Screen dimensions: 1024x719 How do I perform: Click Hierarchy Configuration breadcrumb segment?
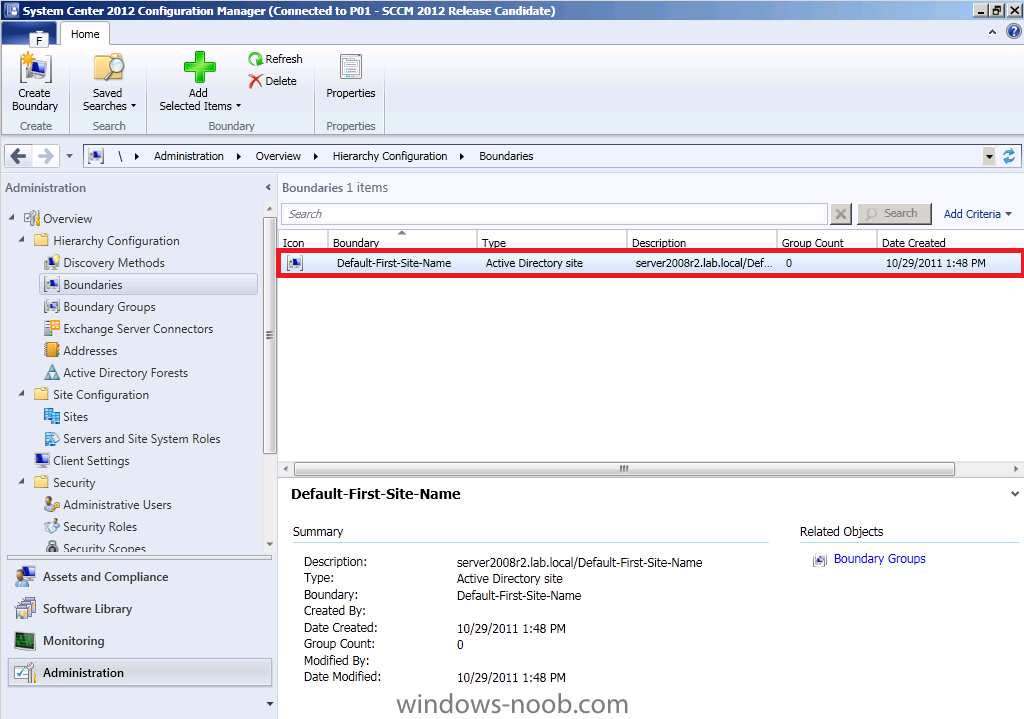coord(390,156)
